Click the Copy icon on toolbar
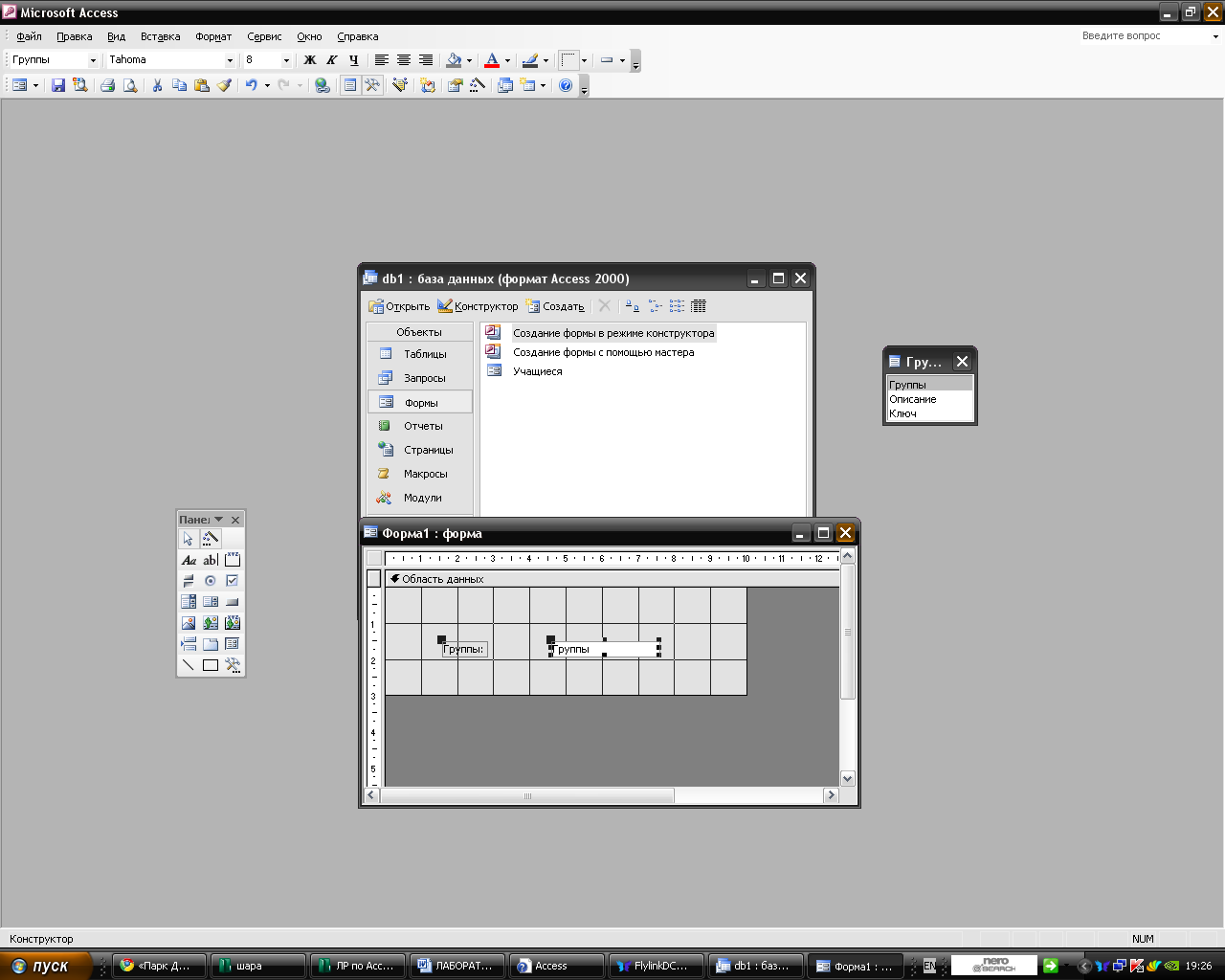The image size is (1225, 980). point(179,85)
